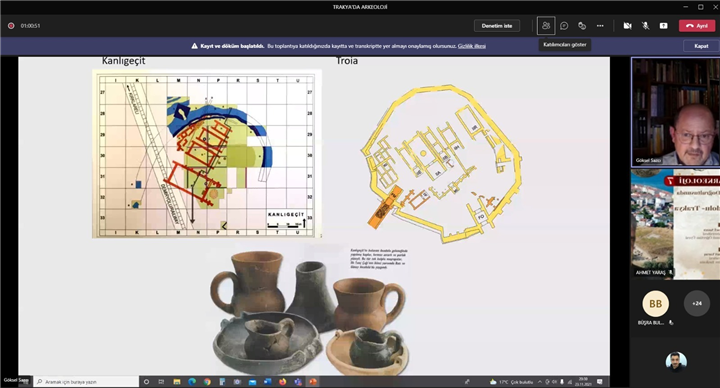Open PowerPoint icon in the taskbar
The image size is (720, 388).
[x=312, y=382]
